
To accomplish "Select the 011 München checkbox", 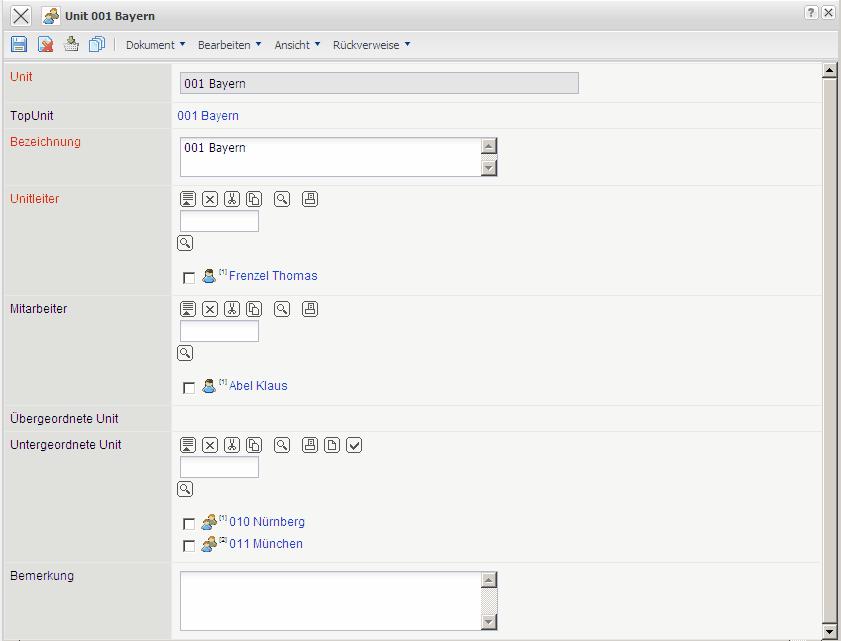I will tap(189, 546).
